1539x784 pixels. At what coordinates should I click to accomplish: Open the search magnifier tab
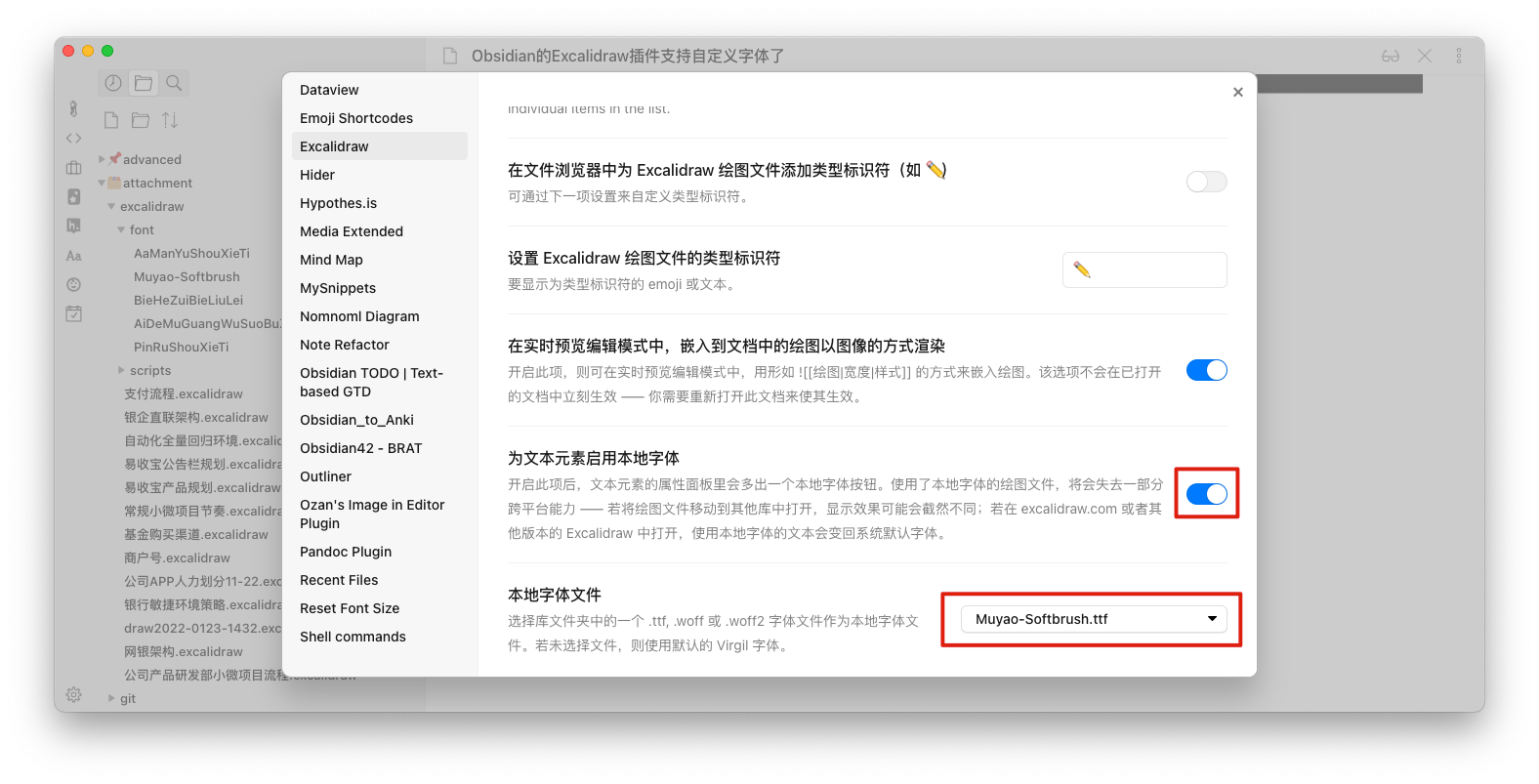(x=174, y=83)
